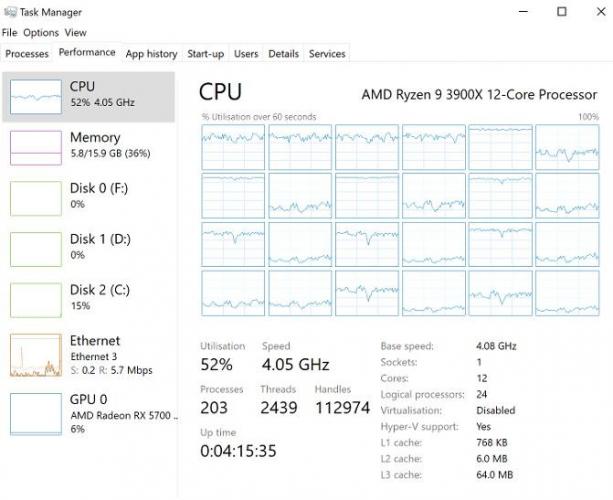Maximize the Task Manager window
The width and height of the screenshot is (613, 500).
[562, 12]
